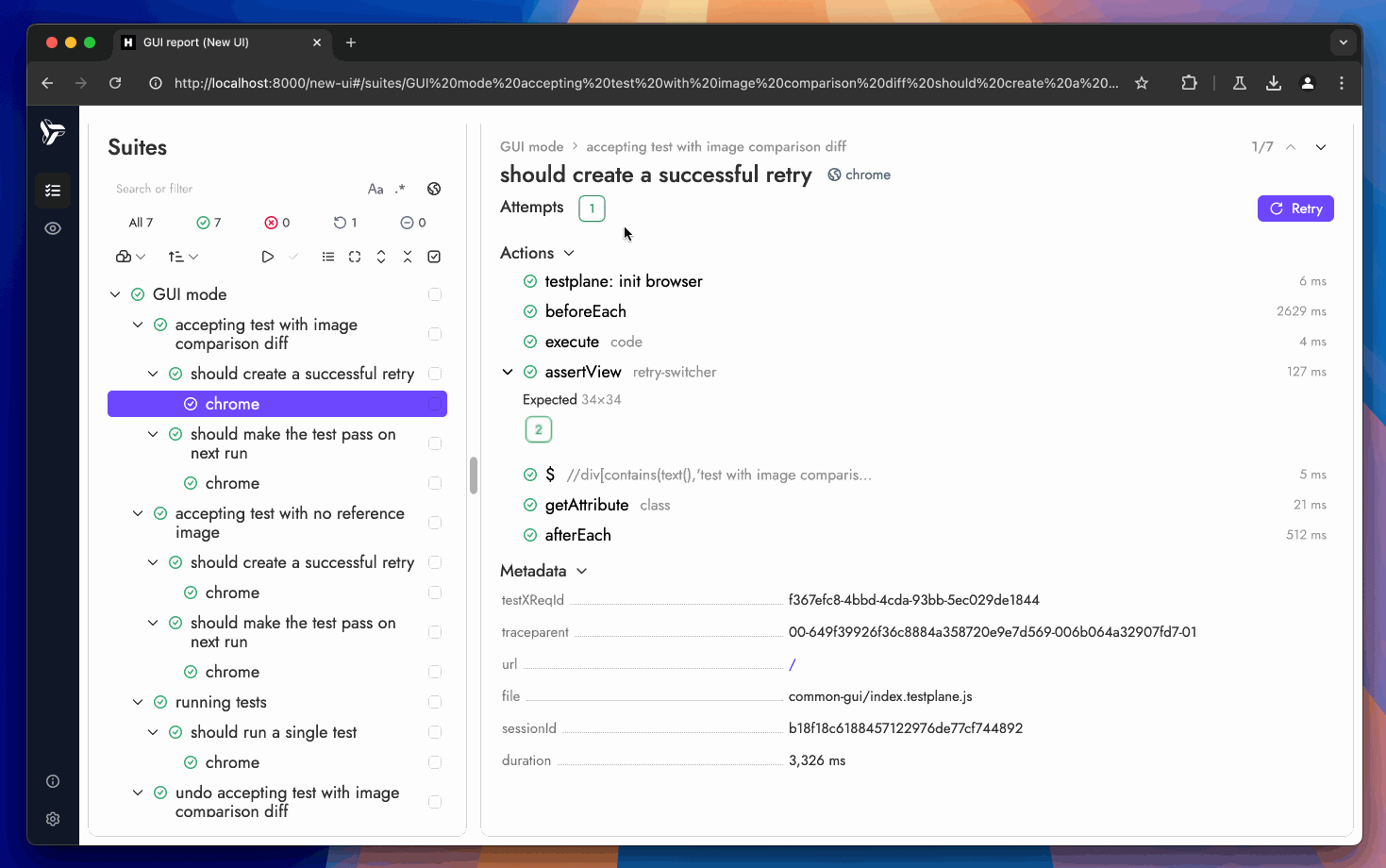Tick the checkbox for running tests suite
1386x868 pixels.
[x=435, y=702]
